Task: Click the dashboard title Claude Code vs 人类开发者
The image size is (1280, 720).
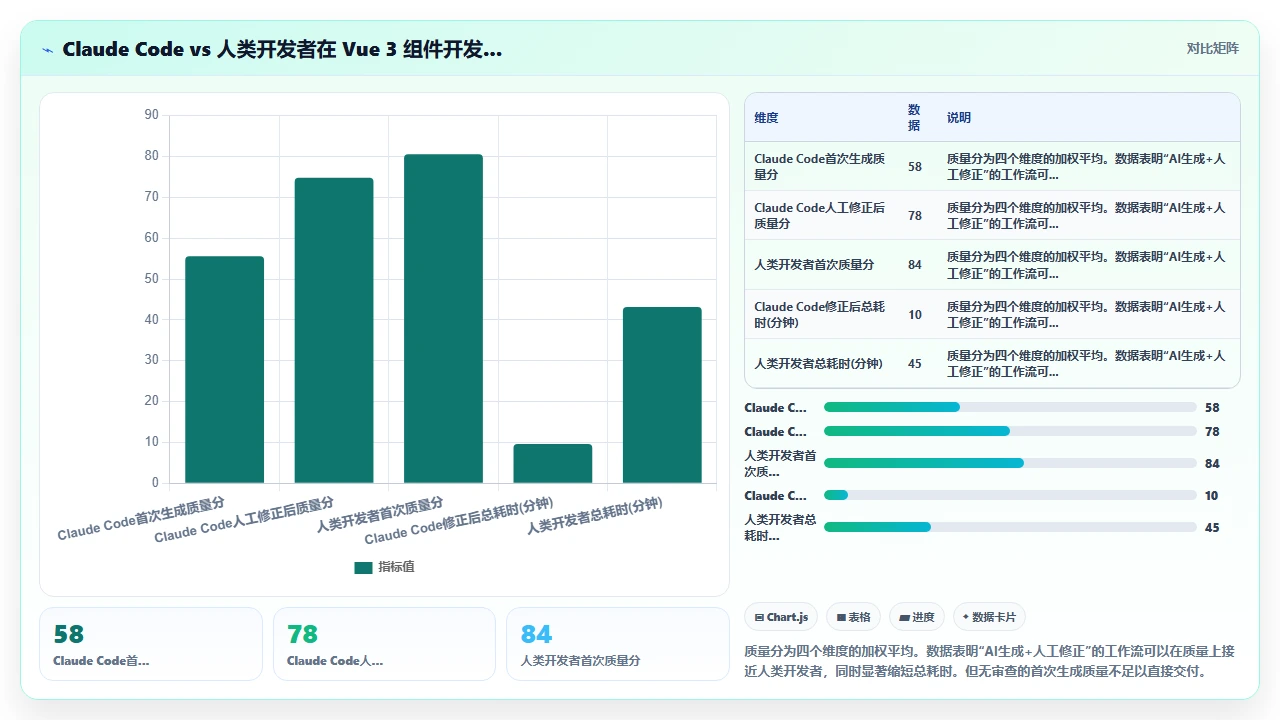Action: [282, 49]
